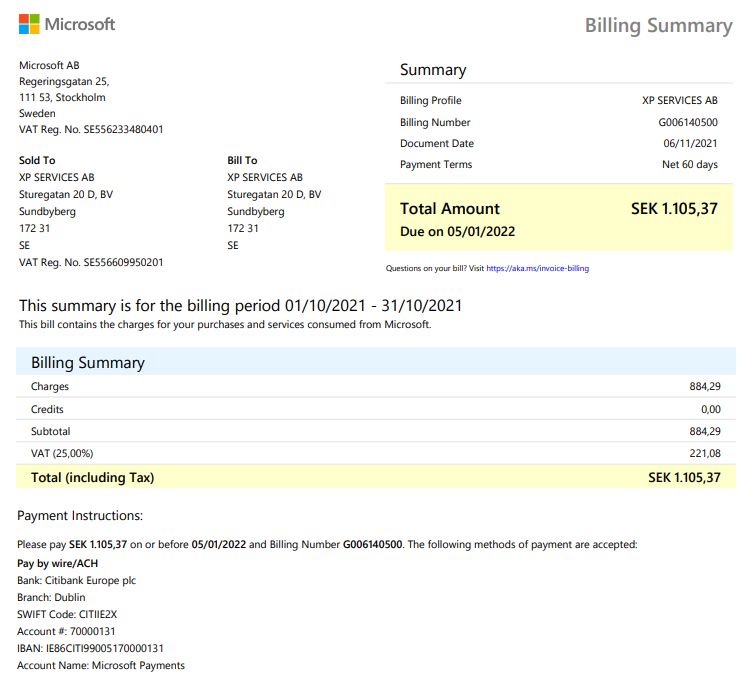Click the Credits row value 0,00
Image resolution: width=754 pixels, height=685 pixels.
click(710, 409)
